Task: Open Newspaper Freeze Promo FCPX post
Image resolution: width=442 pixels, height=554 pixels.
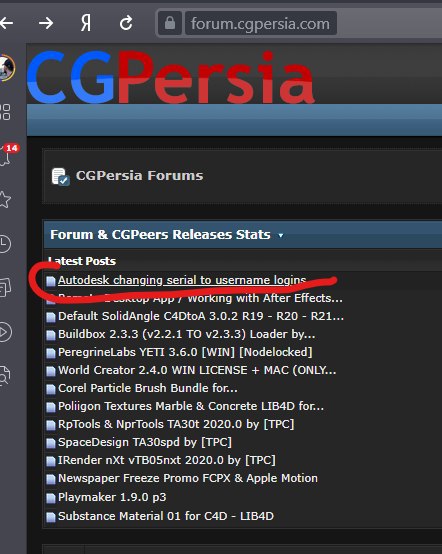Action: [x=188, y=478]
